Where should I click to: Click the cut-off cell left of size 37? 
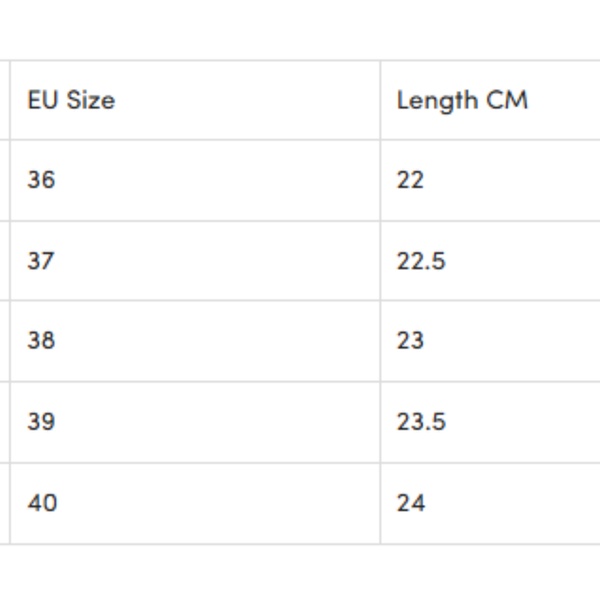[x=4, y=261]
